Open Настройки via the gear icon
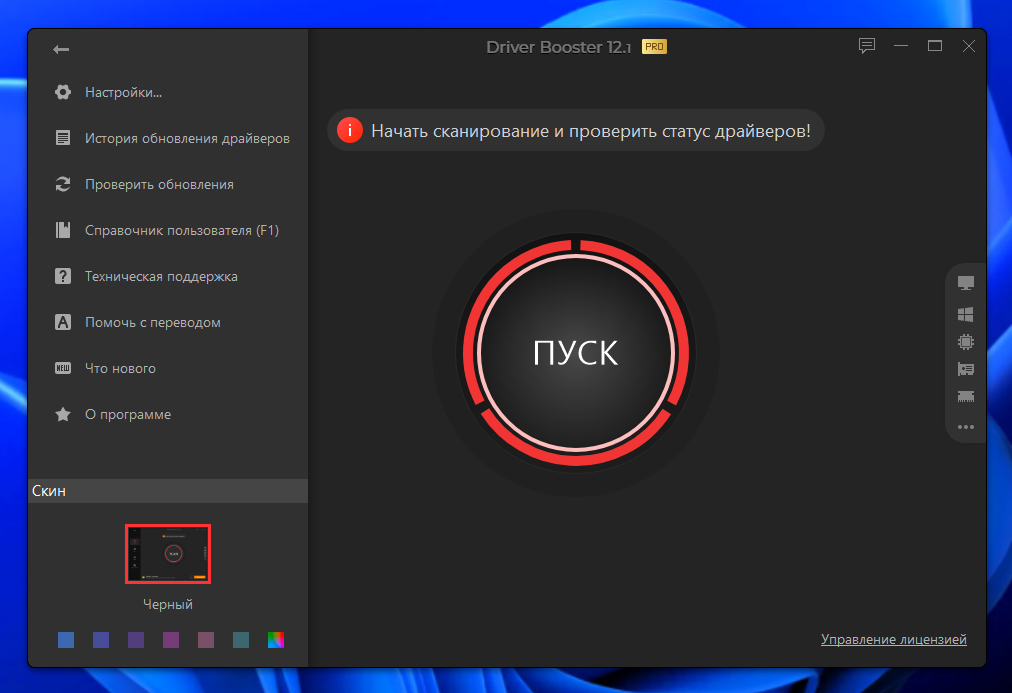 pyautogui.click(x=110, y=91)
